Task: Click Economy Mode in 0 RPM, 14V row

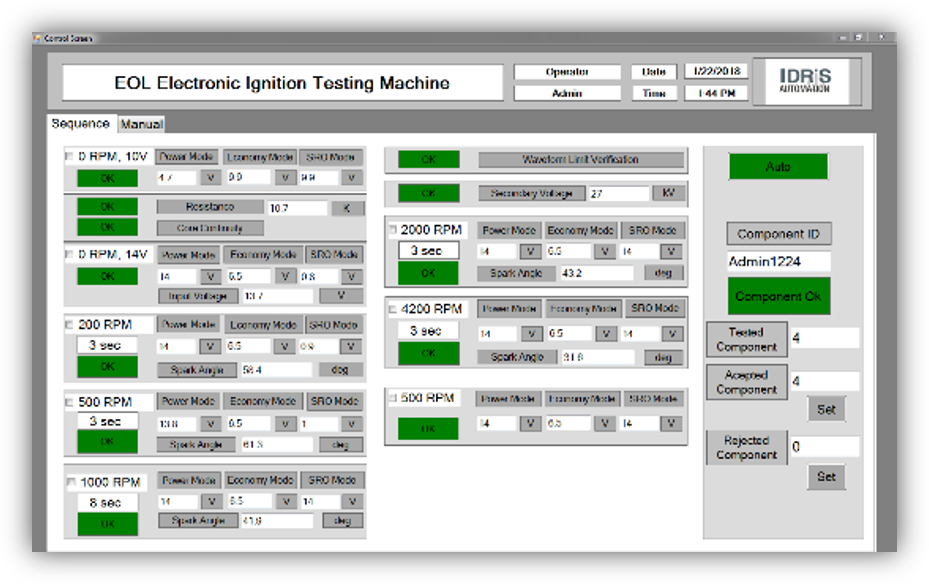Action: (263, 255)
